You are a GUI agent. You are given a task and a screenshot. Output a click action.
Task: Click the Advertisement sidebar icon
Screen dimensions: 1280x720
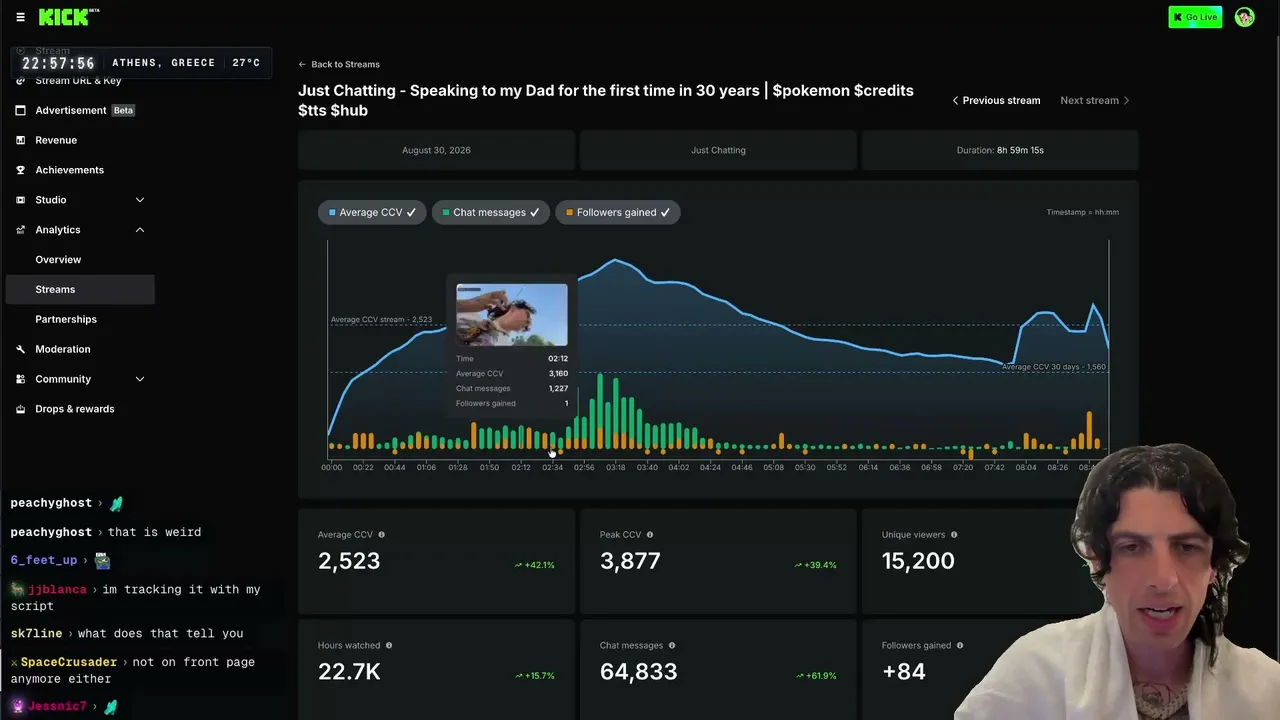coord(20,110)
